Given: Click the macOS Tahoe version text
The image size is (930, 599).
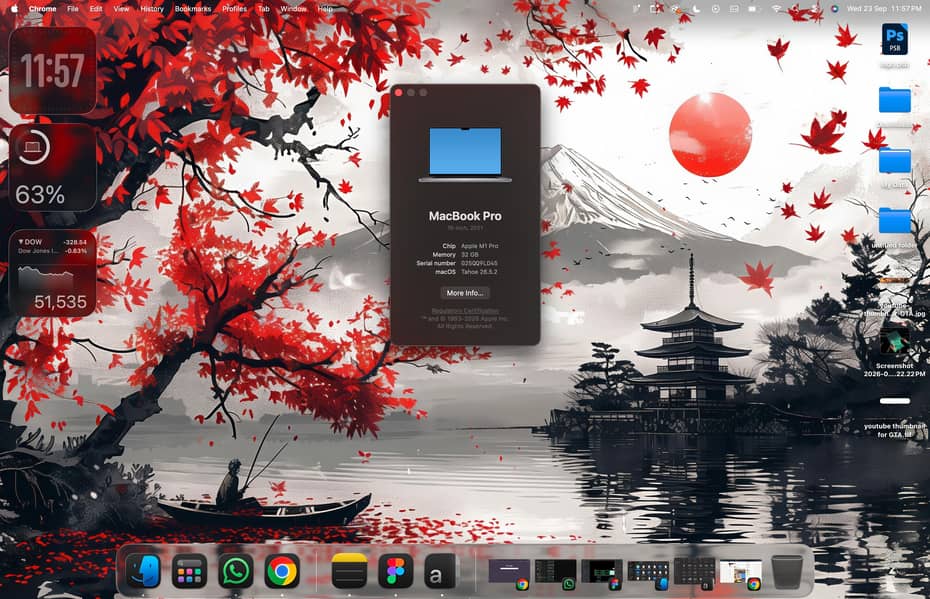Looking at the screenshot, I should (479, 272).
